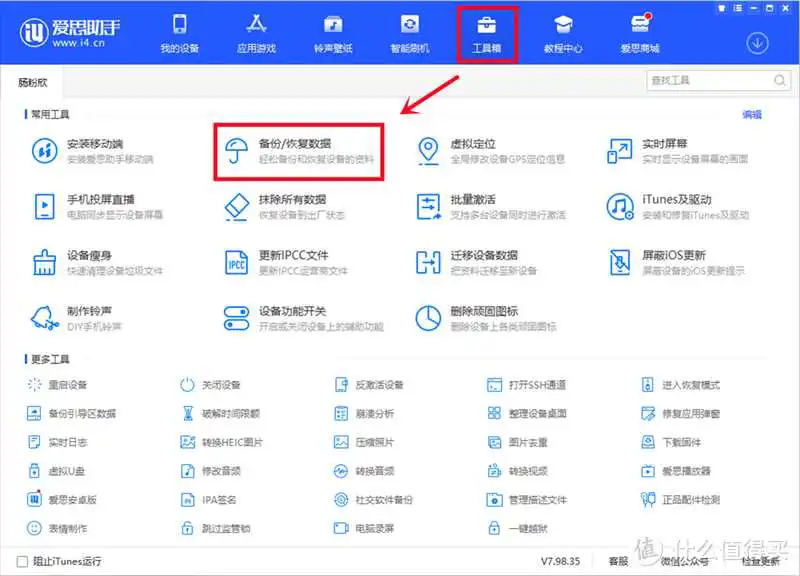Open 设备瘦身 cleanup tool

click(97, 262)
